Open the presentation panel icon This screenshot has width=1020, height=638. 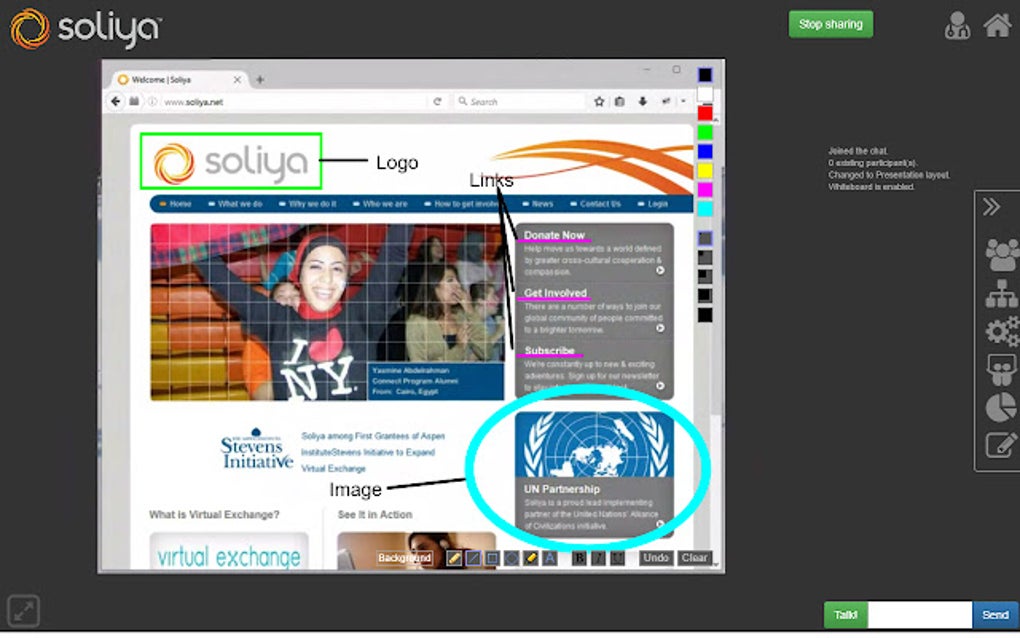coord(1001,367)
